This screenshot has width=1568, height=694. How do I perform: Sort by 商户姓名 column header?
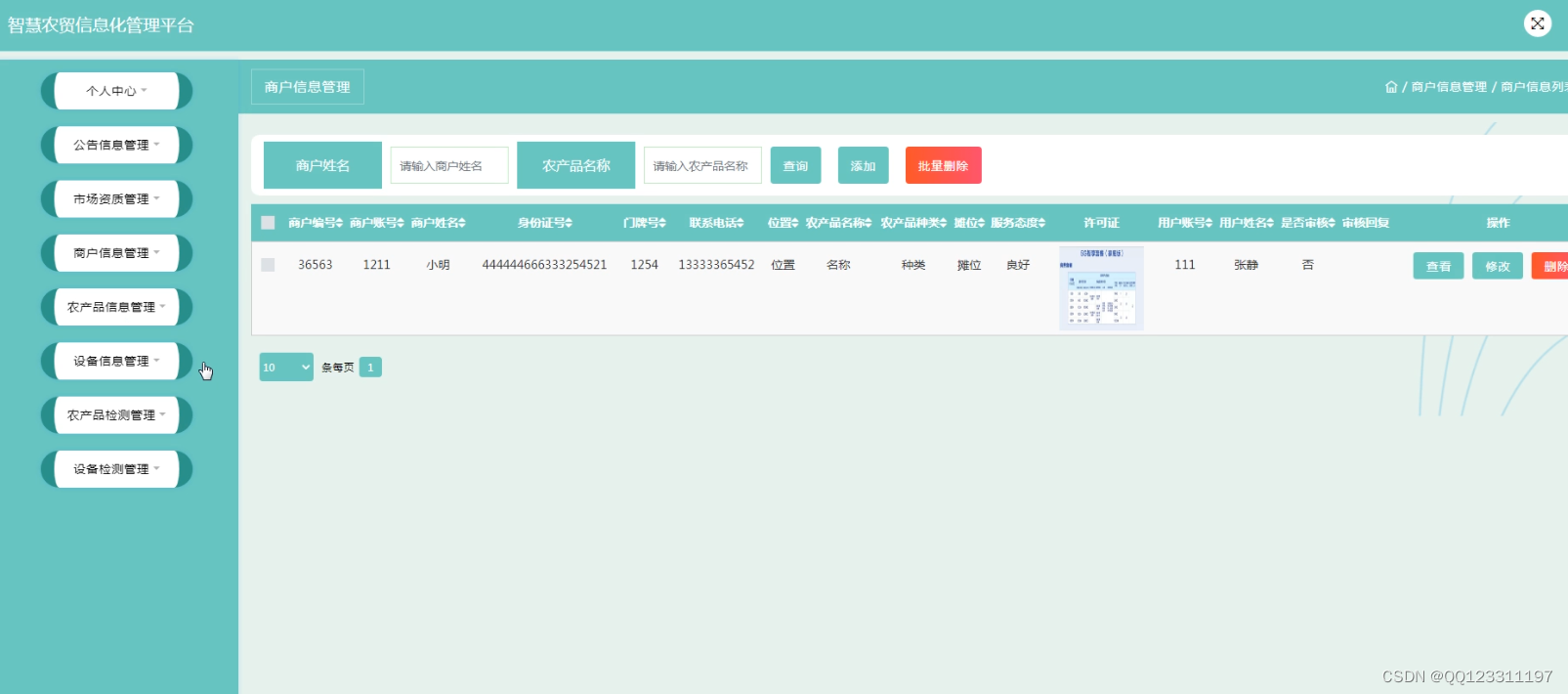(x=439, y=223)
